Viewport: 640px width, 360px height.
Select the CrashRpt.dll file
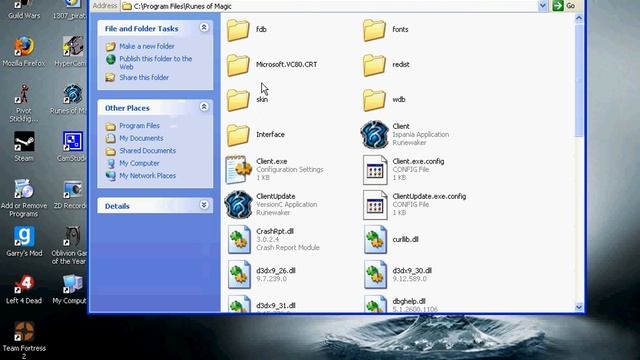pyautogui.click(x=273, y=240)
